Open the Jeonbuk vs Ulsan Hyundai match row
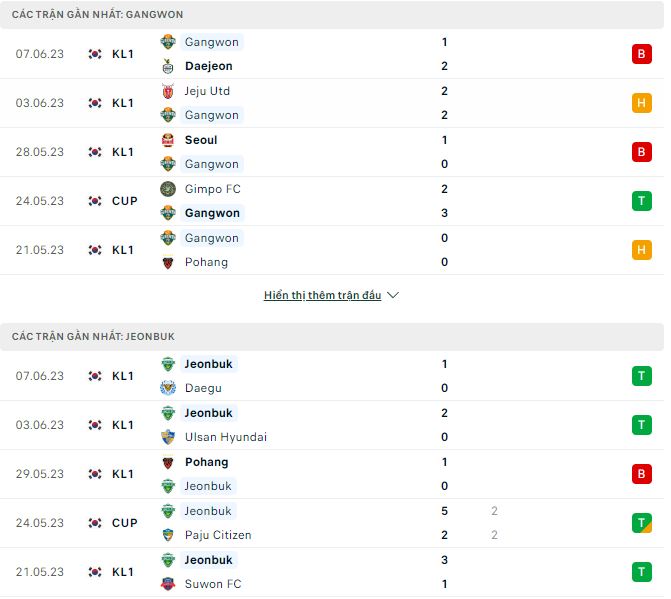The height and width of the screenshot is (599, 671). (x=330, y=425)
